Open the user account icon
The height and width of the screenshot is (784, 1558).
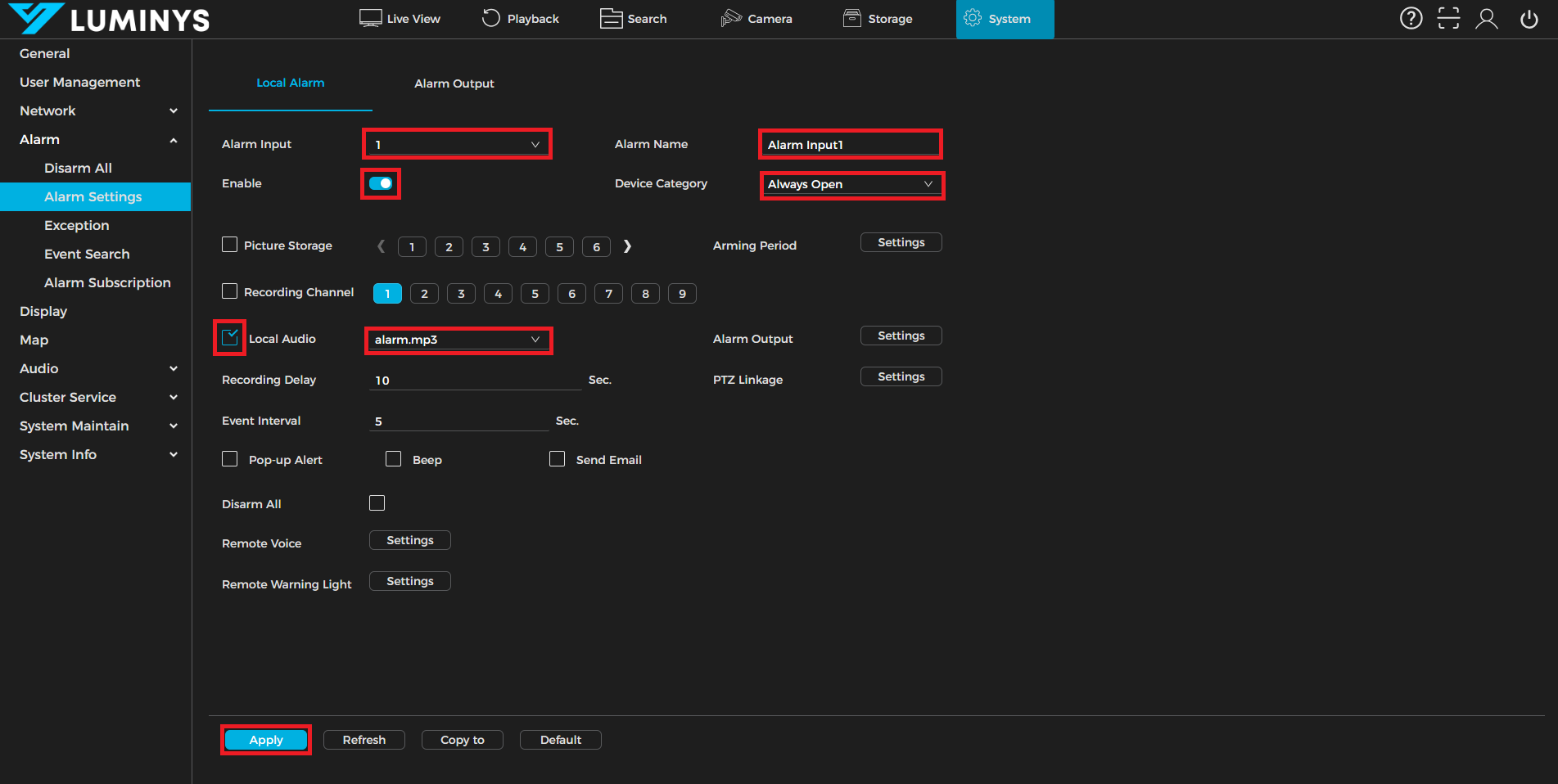pyautogui.click(x=1486, y=18)
